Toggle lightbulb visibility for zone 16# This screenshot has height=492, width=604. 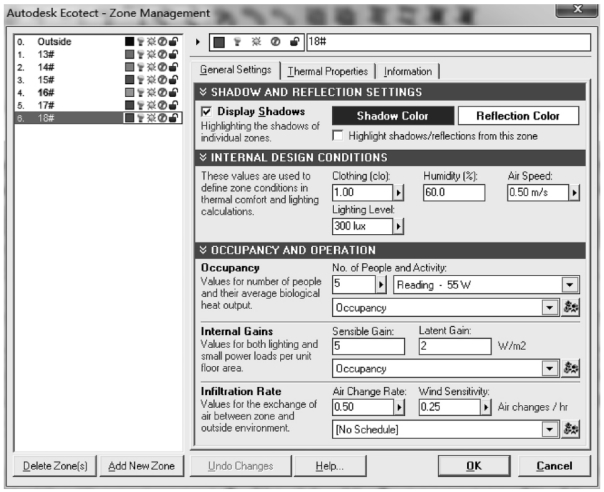[x=141, y=92]
